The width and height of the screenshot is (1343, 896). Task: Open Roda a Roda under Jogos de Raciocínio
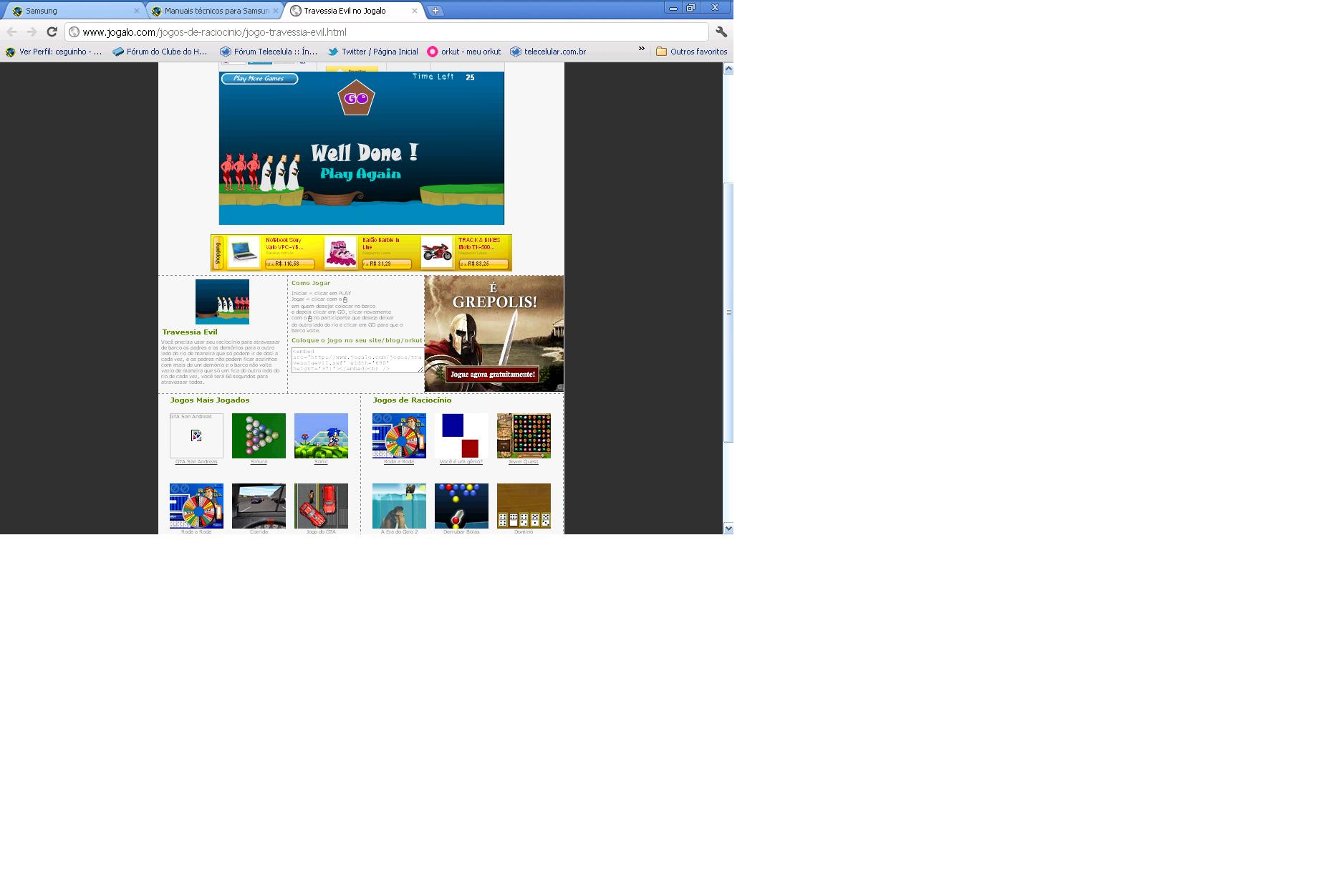[399, 435]
